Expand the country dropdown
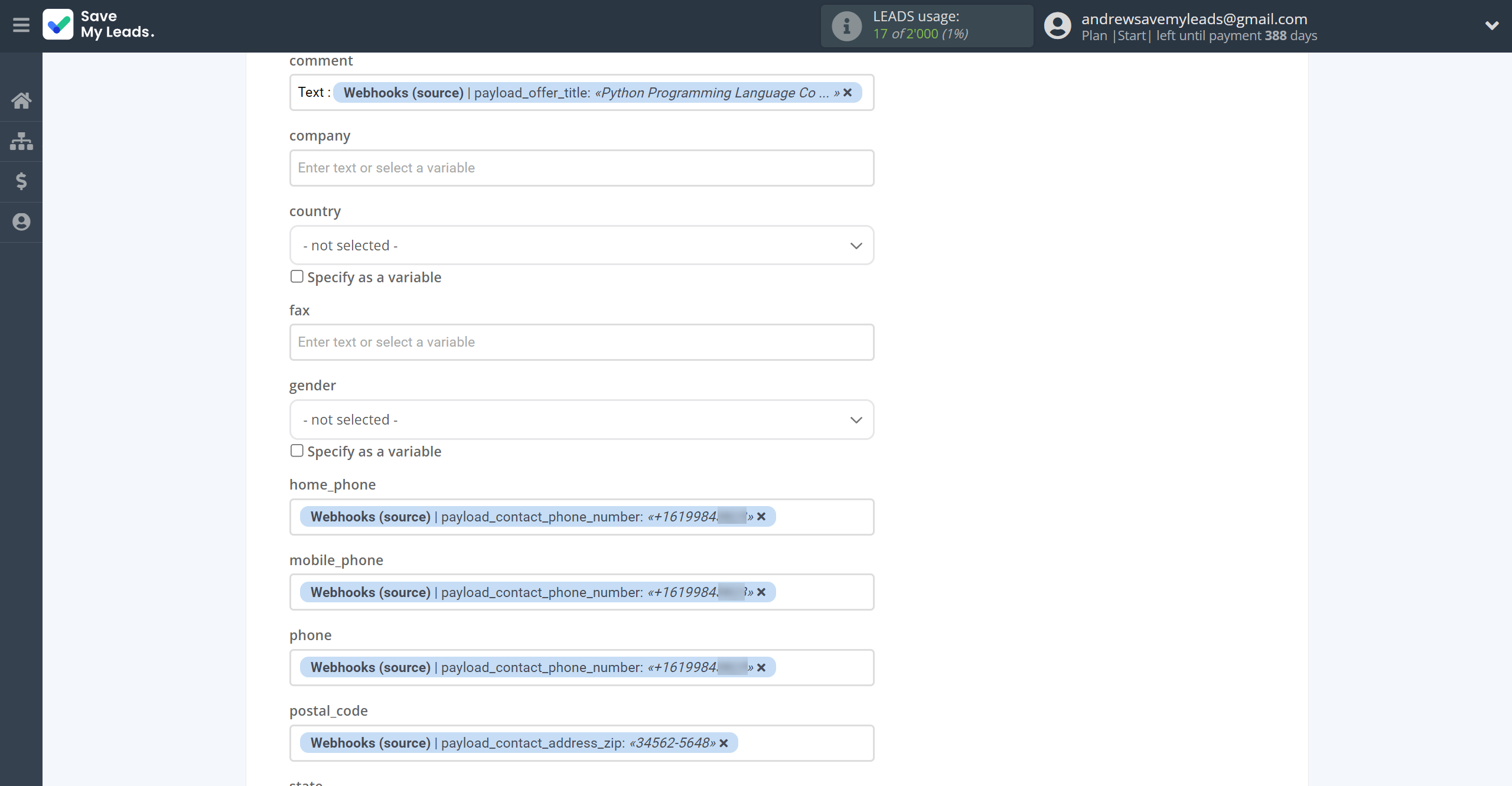This screenshot has height=786, width=1512. [x=581, y=245]
